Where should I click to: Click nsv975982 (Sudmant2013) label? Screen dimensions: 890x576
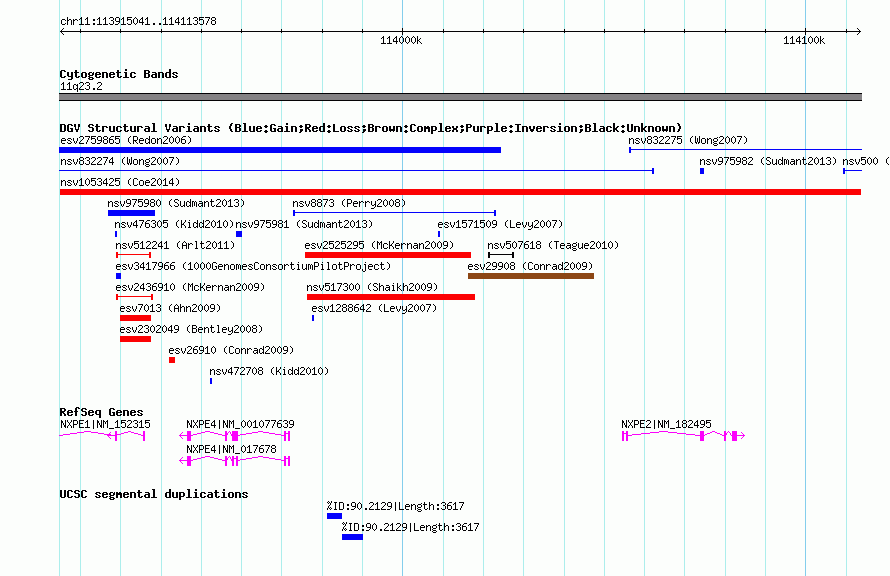click(x=768, y=161)
